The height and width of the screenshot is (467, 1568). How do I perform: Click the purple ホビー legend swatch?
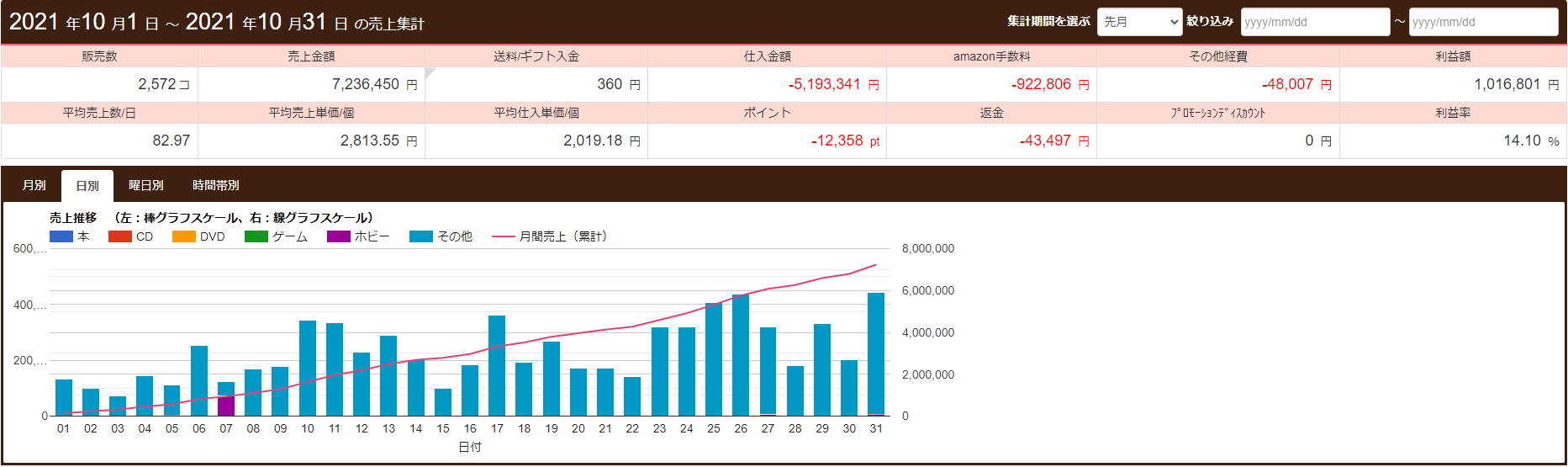339,236
